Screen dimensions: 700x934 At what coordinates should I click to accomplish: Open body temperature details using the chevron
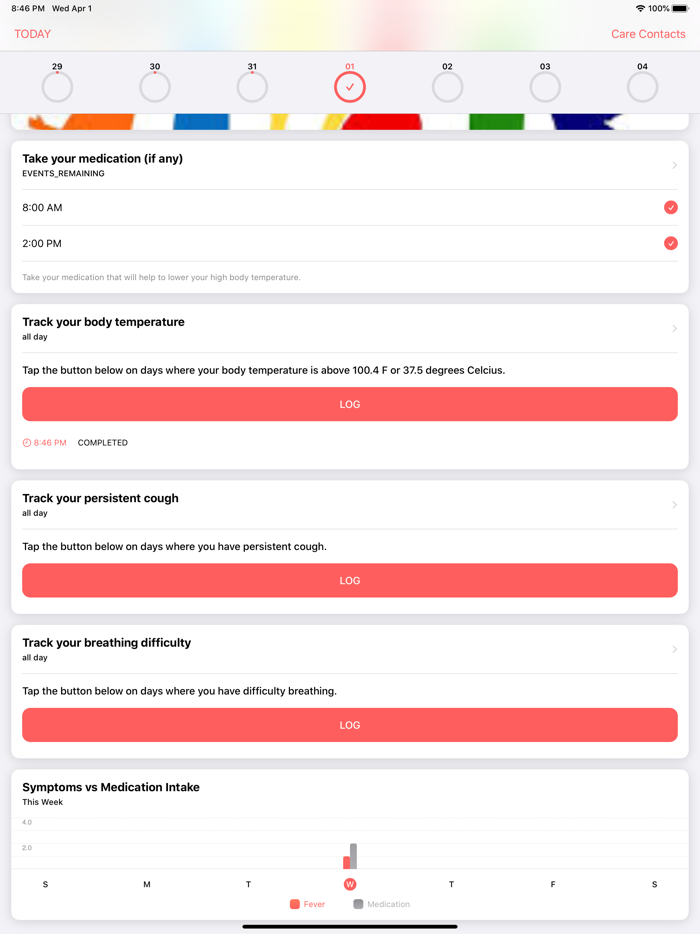(674, 328)
